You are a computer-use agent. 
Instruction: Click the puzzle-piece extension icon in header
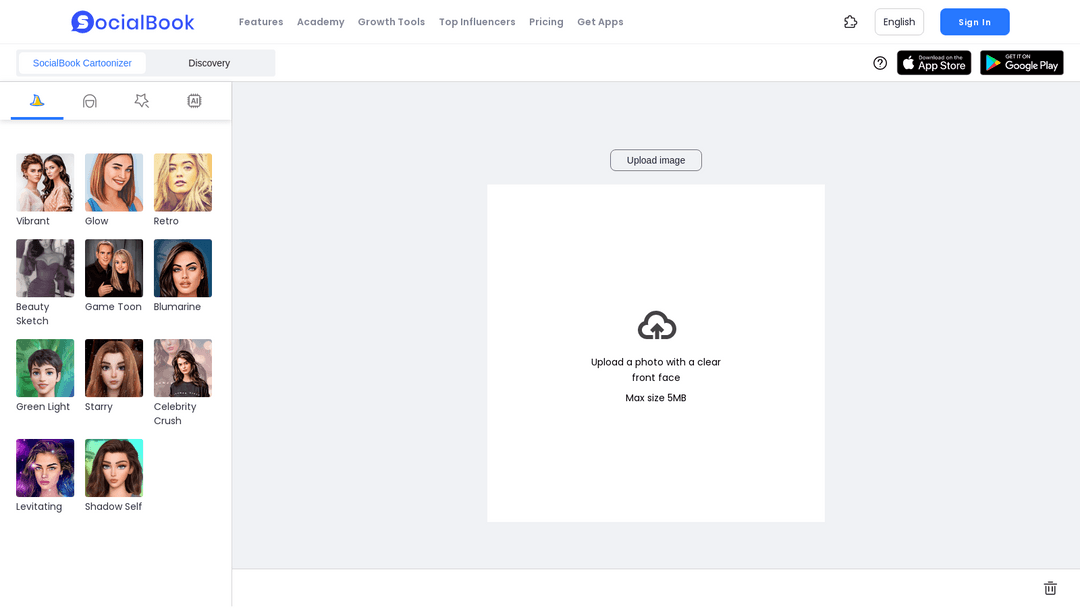click(850, 21)
